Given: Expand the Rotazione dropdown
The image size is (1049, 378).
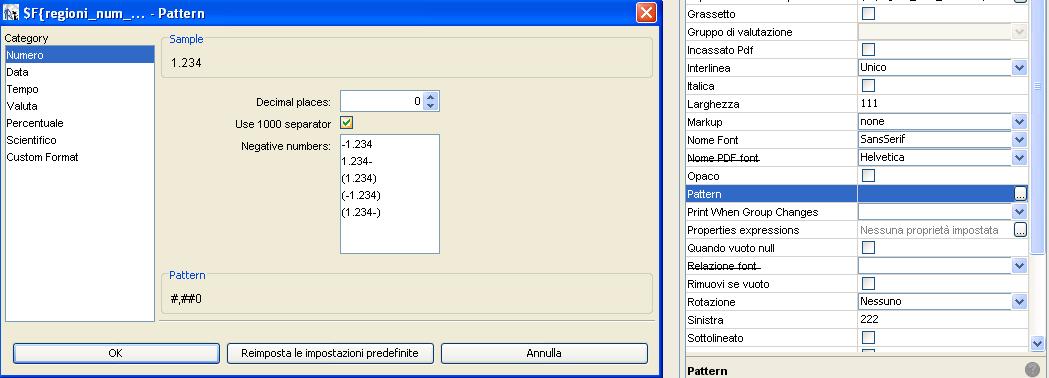Looking at the screenshot, I should click(x=1019, y=302).
